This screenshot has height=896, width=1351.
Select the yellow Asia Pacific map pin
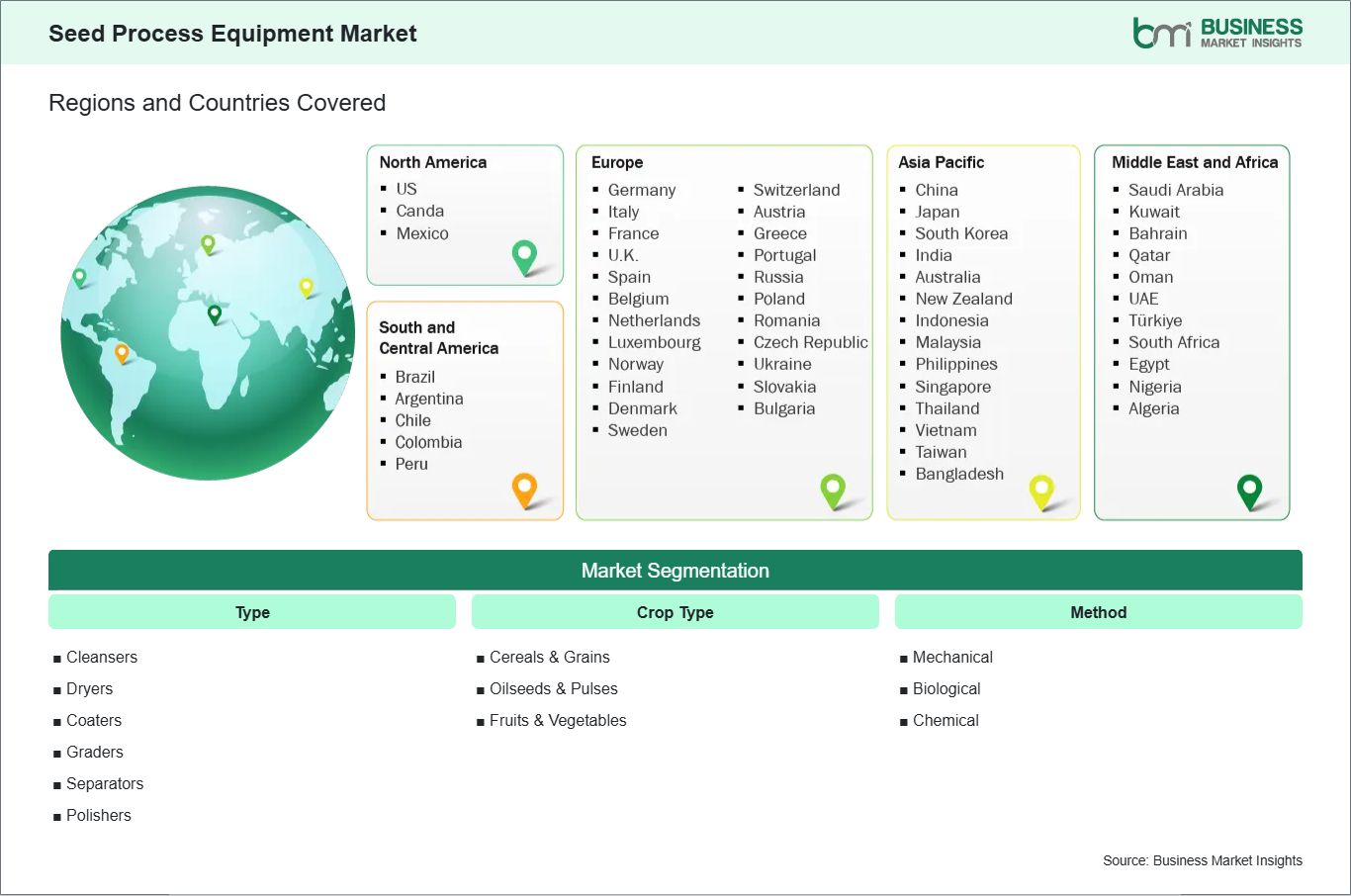1042,489
